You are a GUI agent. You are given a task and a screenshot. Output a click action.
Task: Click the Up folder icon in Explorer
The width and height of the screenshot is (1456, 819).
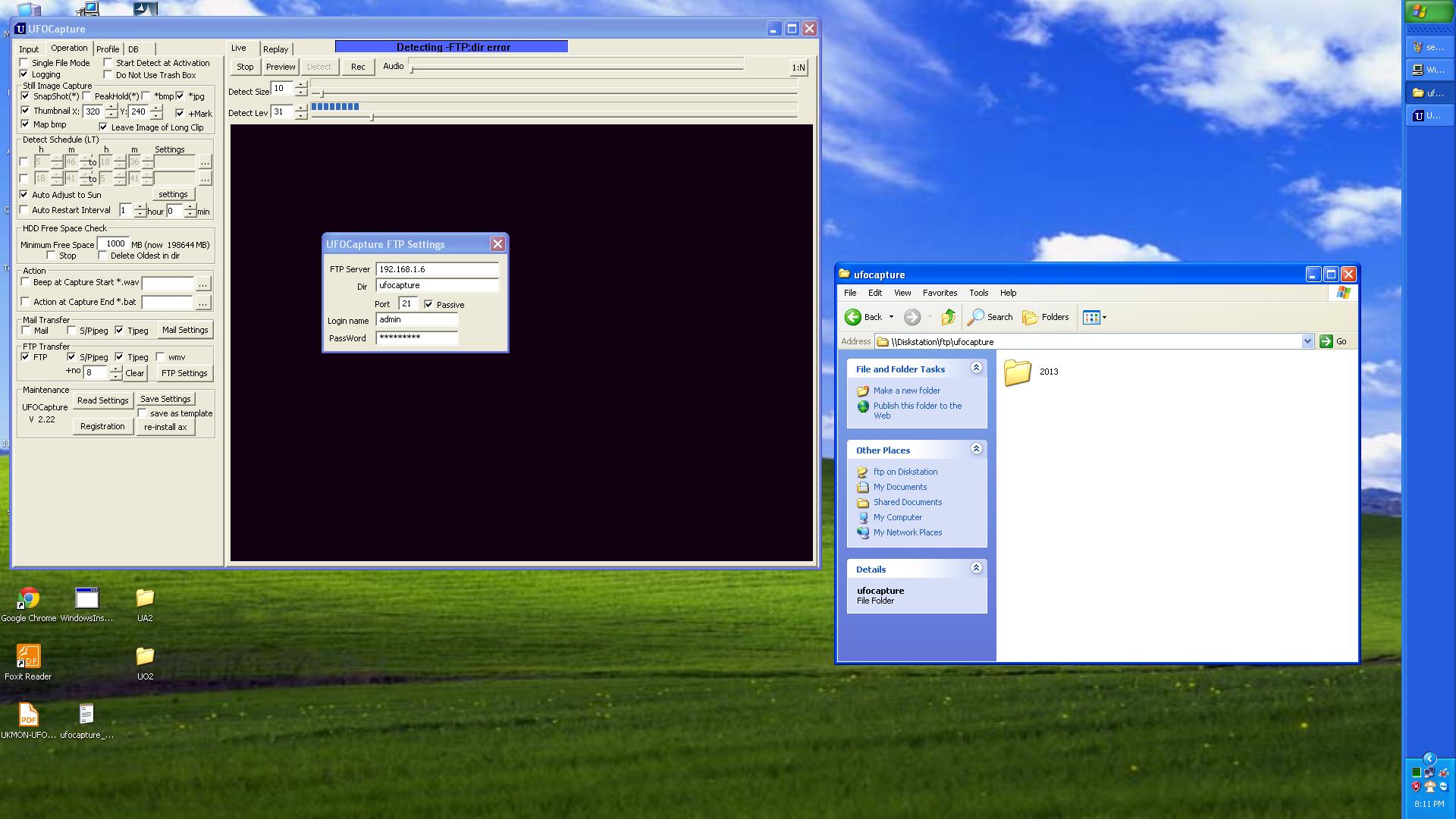tap(948, 317)
